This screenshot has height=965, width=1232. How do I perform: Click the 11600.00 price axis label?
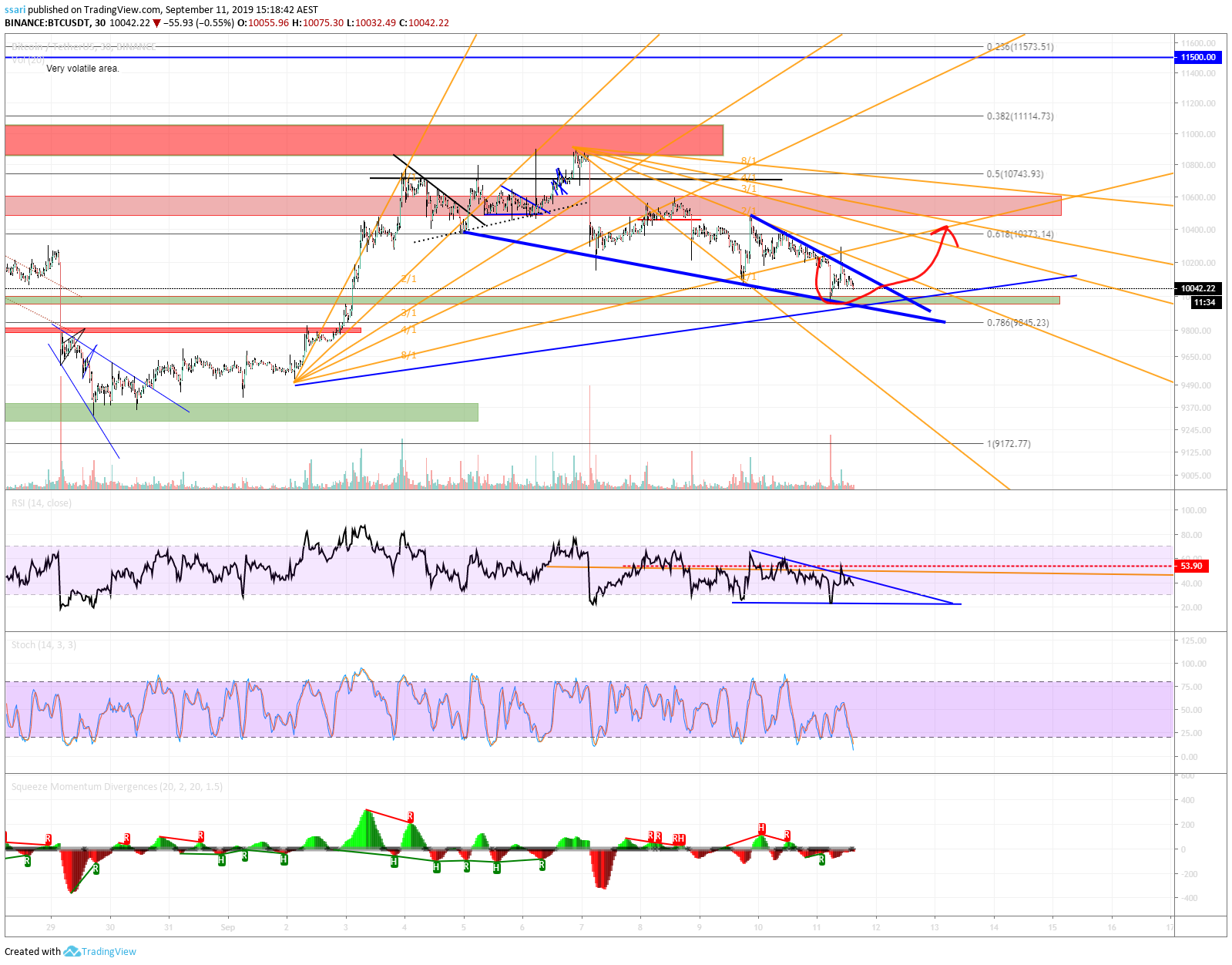[1198, 43]
